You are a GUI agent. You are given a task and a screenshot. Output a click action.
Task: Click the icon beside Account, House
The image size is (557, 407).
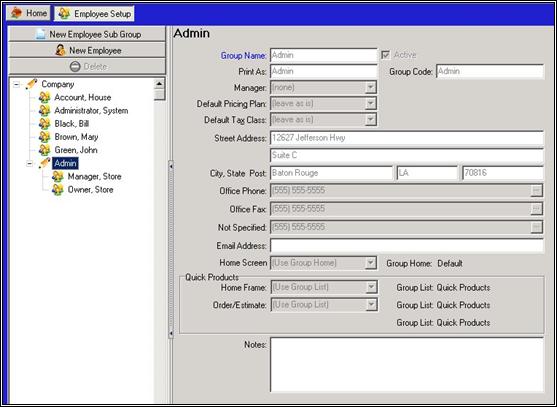click(x=44, y=97)
